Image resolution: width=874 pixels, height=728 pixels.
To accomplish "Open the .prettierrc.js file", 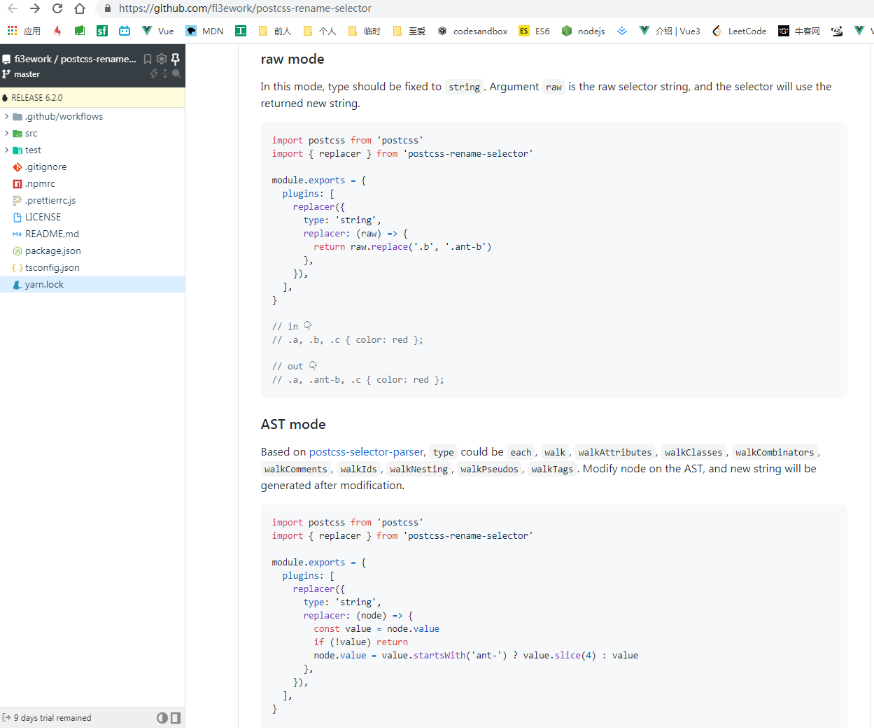I will point(93,200).
